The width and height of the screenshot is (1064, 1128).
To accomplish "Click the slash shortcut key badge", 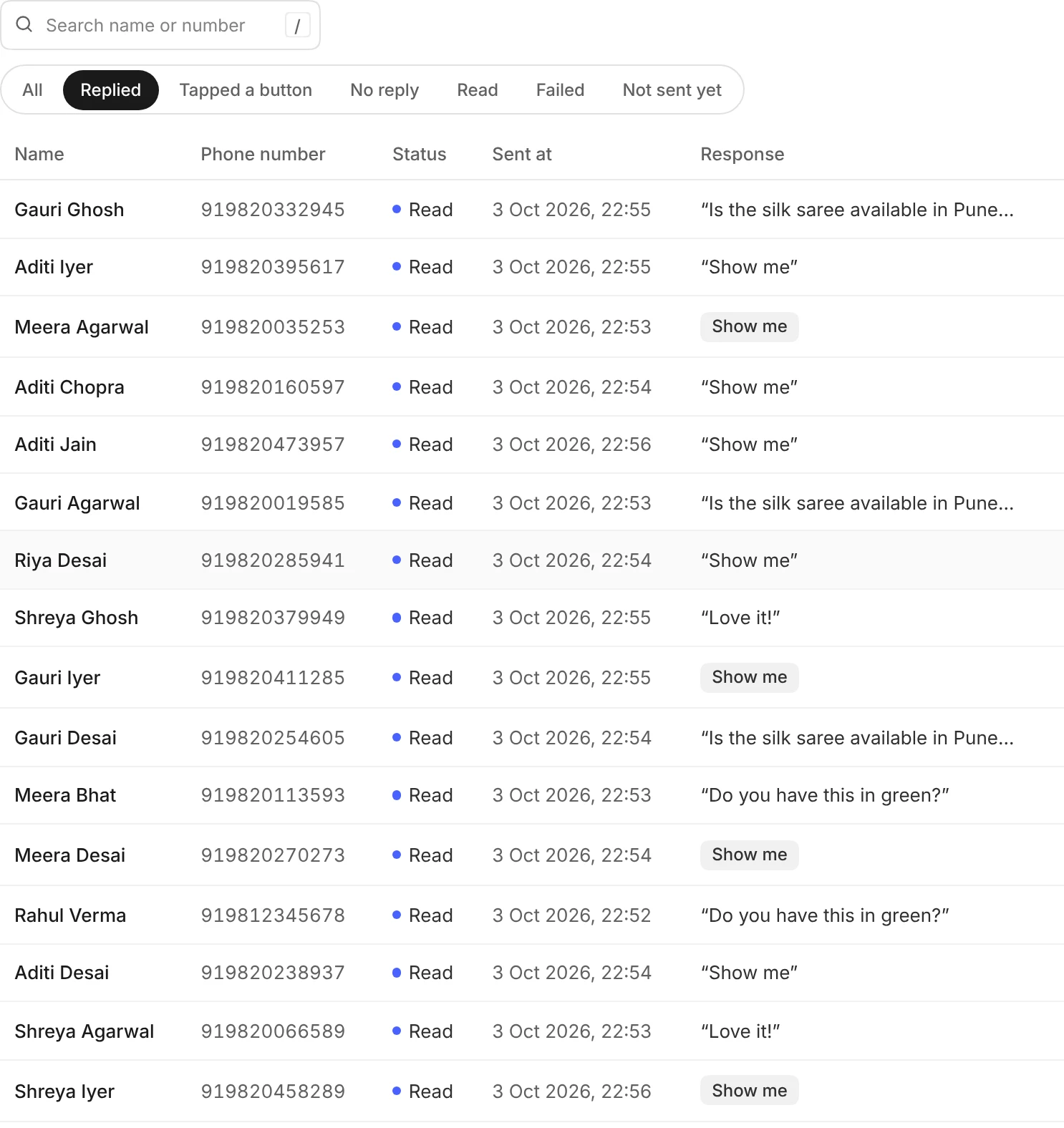I will point(297,26).
